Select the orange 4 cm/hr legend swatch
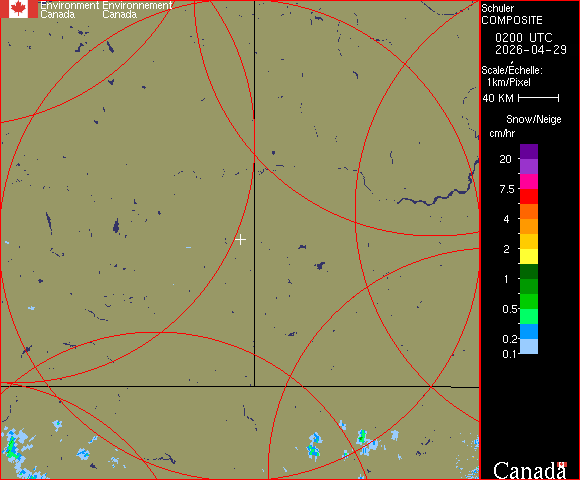 (529, 226)
